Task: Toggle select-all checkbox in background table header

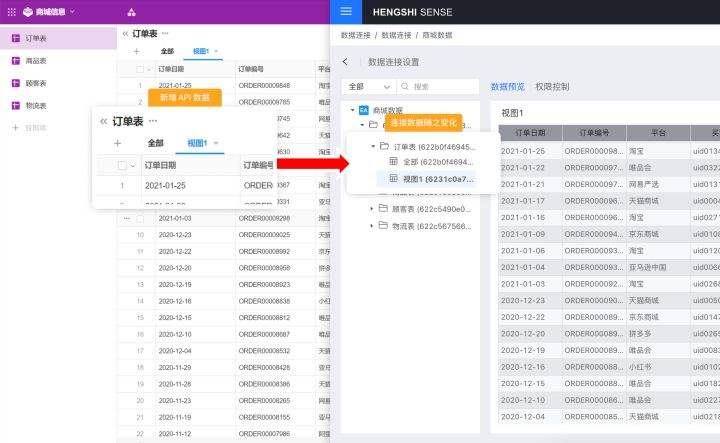Action: pyautogui.click(x=138, y=70)
